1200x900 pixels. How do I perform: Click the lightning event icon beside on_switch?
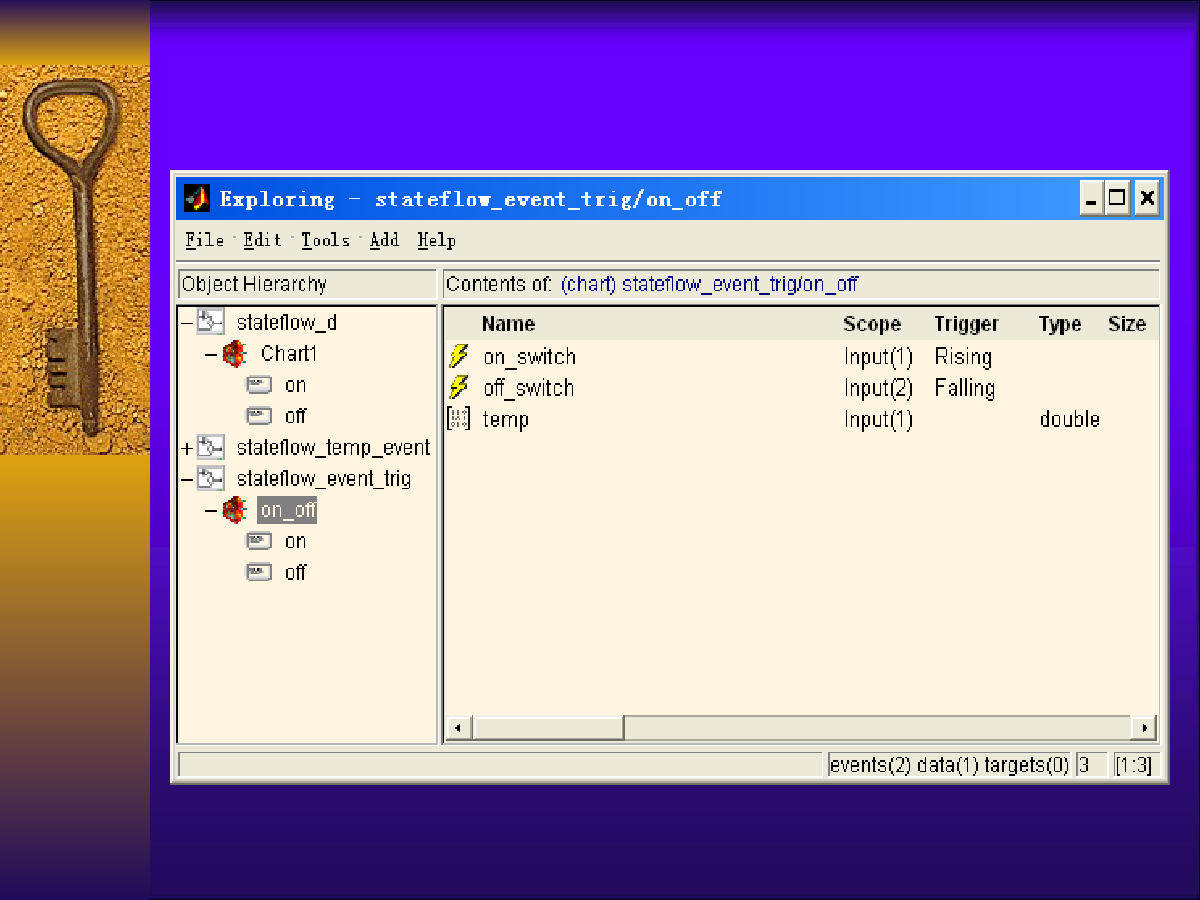[459, 356]
